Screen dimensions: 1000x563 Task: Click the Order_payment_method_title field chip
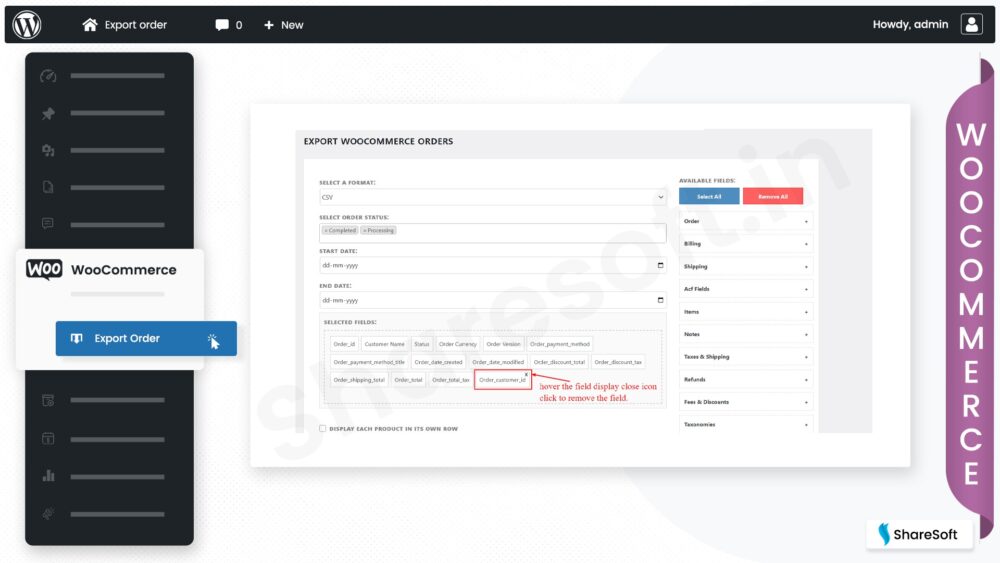(x=369, y=362)
